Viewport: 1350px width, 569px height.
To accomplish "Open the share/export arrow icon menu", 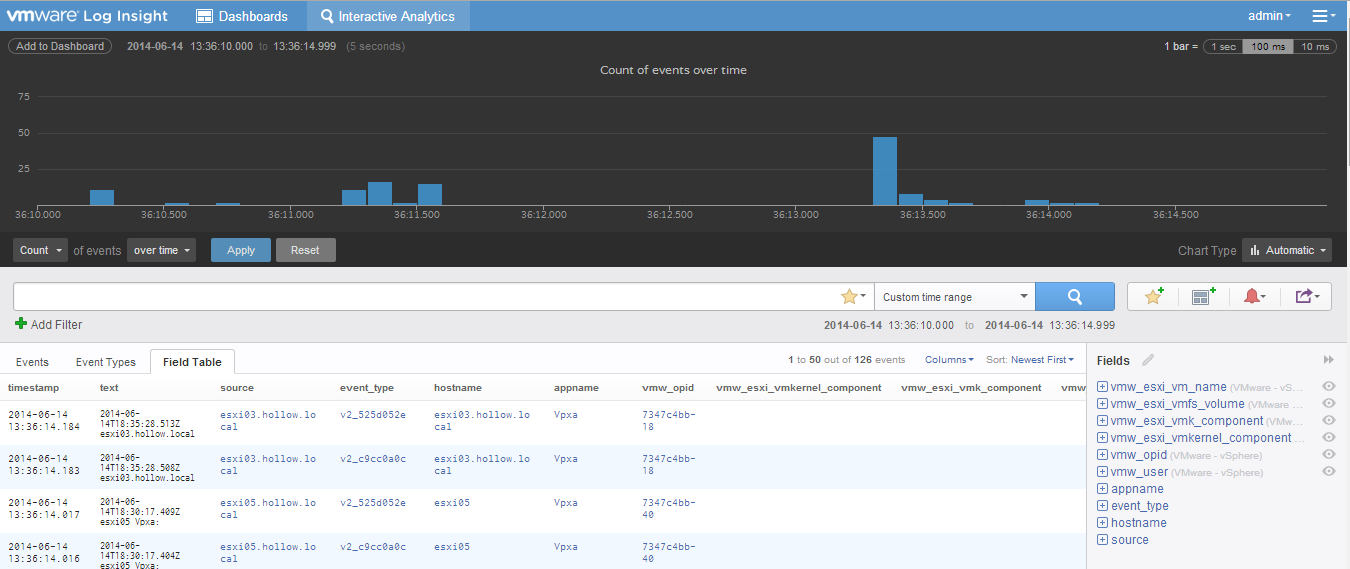I will [1307, 296].
